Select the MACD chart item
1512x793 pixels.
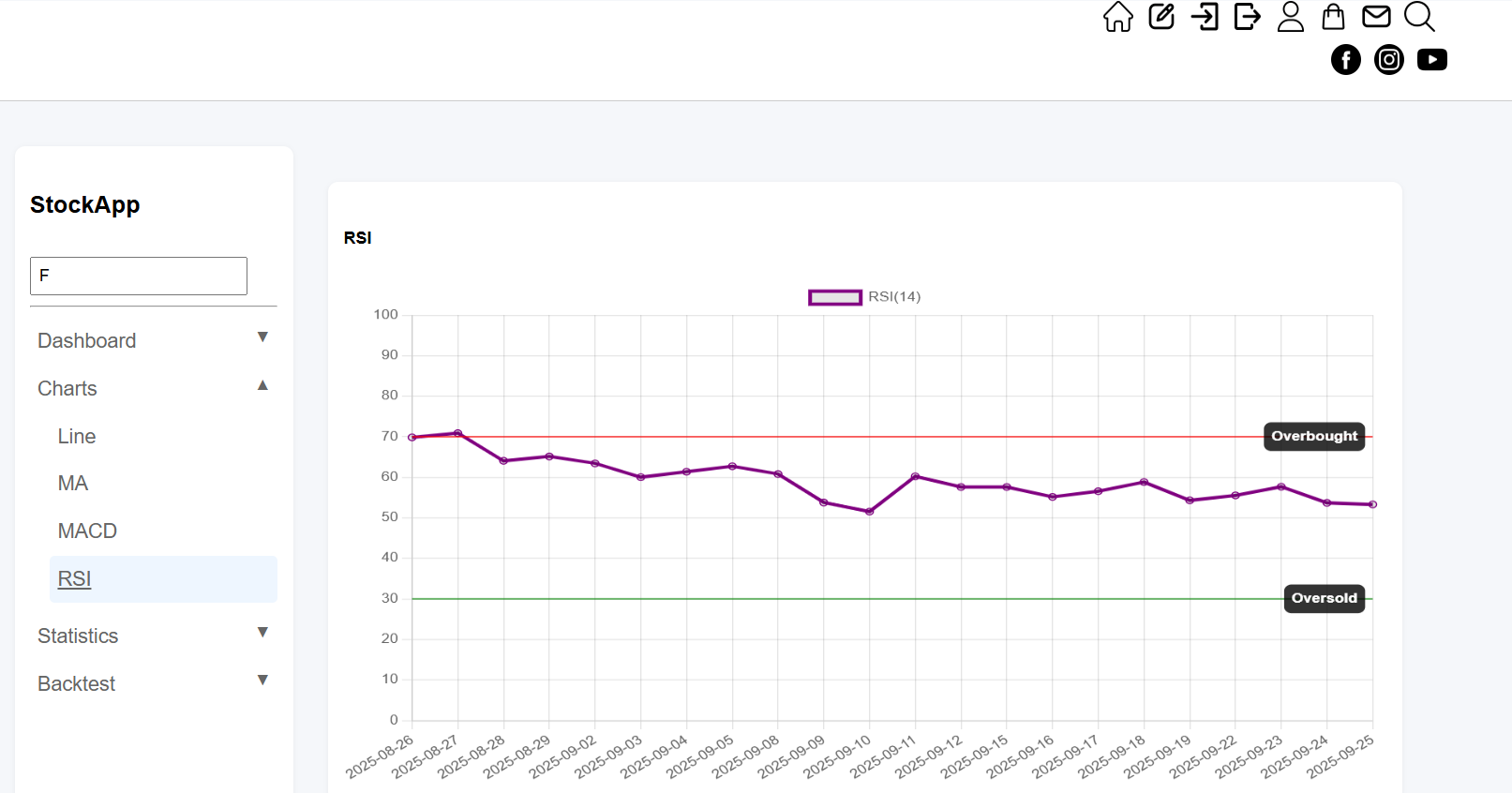point(87,531)
